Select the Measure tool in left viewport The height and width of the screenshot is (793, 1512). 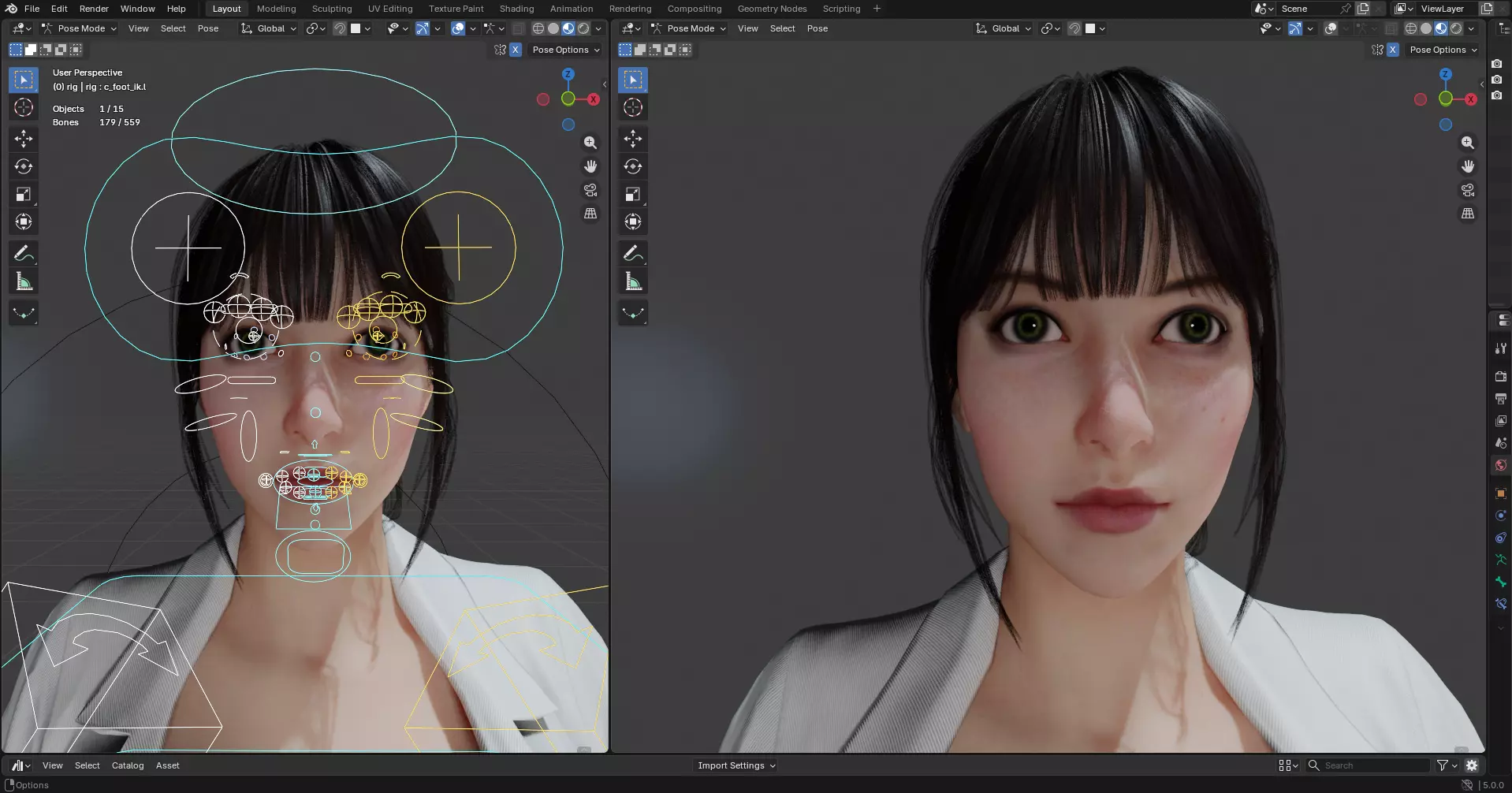click(x=24, y=281)
